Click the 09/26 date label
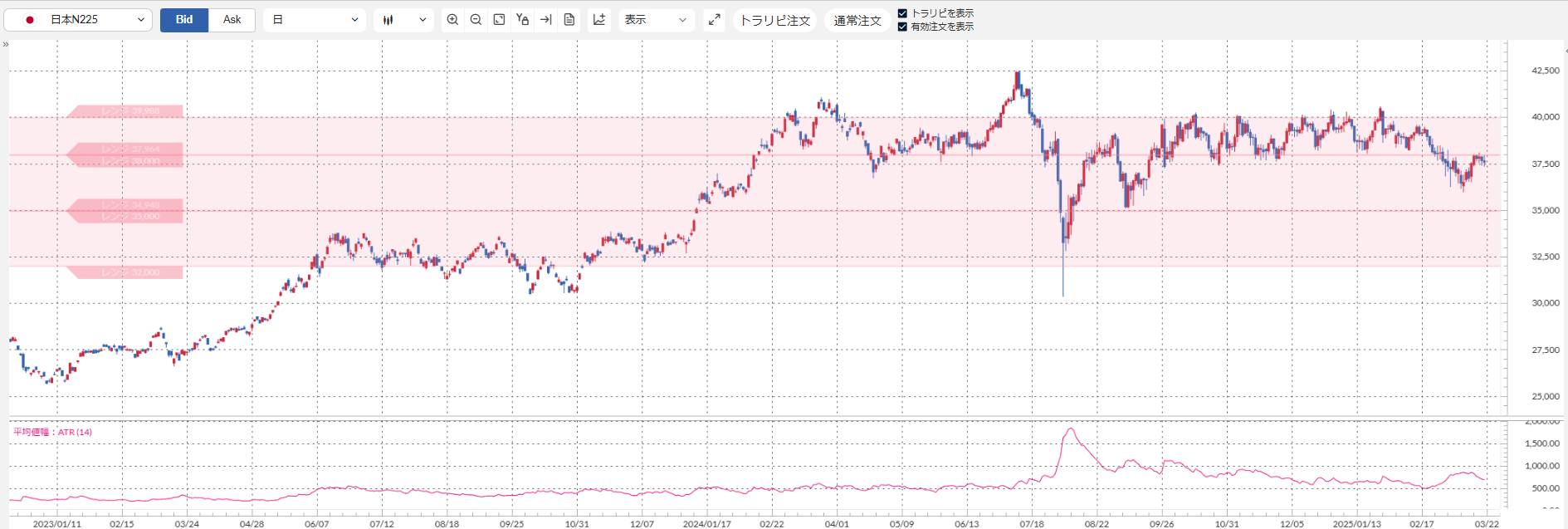The height and width of the screenshot is (529, 1568). coord(1162,524)
